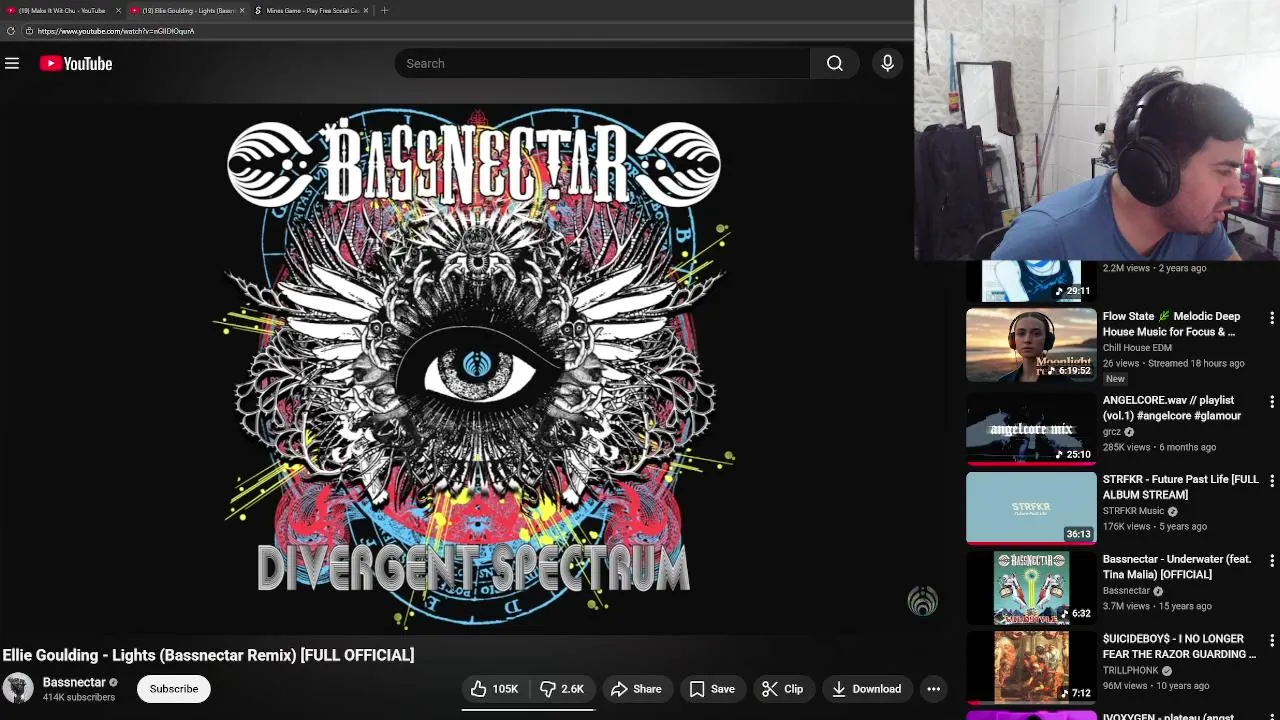Open the $UICIDEBOY$ video thumbnail
This screenshot has width=1280, height=720.
pos(1031,667)
